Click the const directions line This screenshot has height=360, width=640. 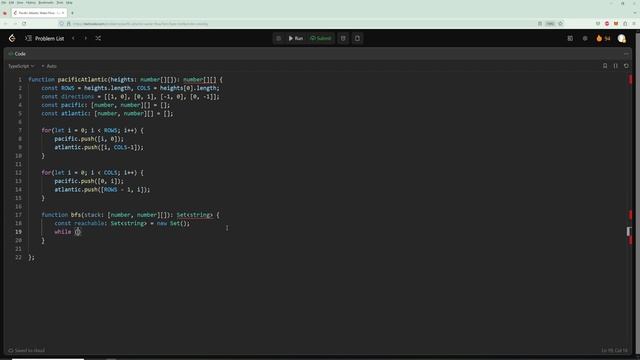(x=130, y=97)
